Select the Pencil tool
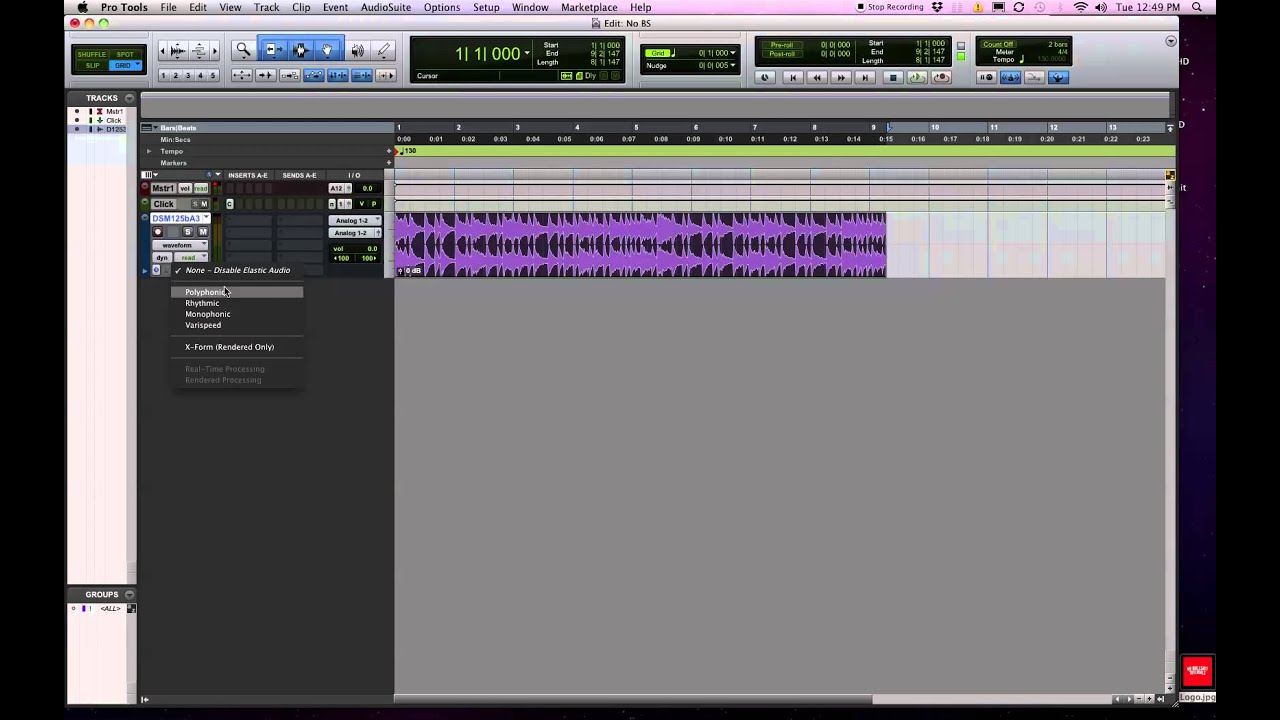The image size is (1280, 720). tap(383, 50)
